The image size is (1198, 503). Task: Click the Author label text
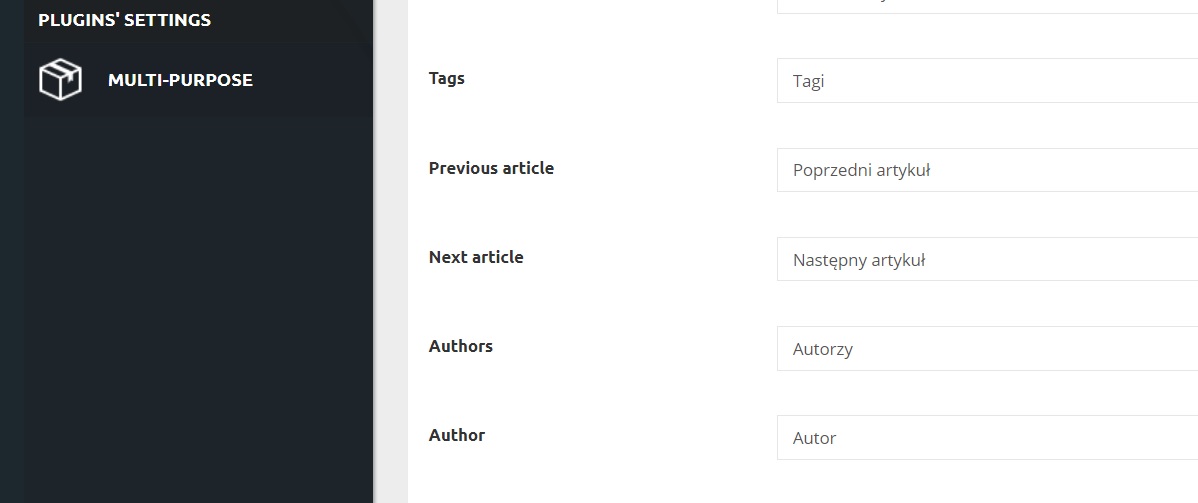coord(457,435)
